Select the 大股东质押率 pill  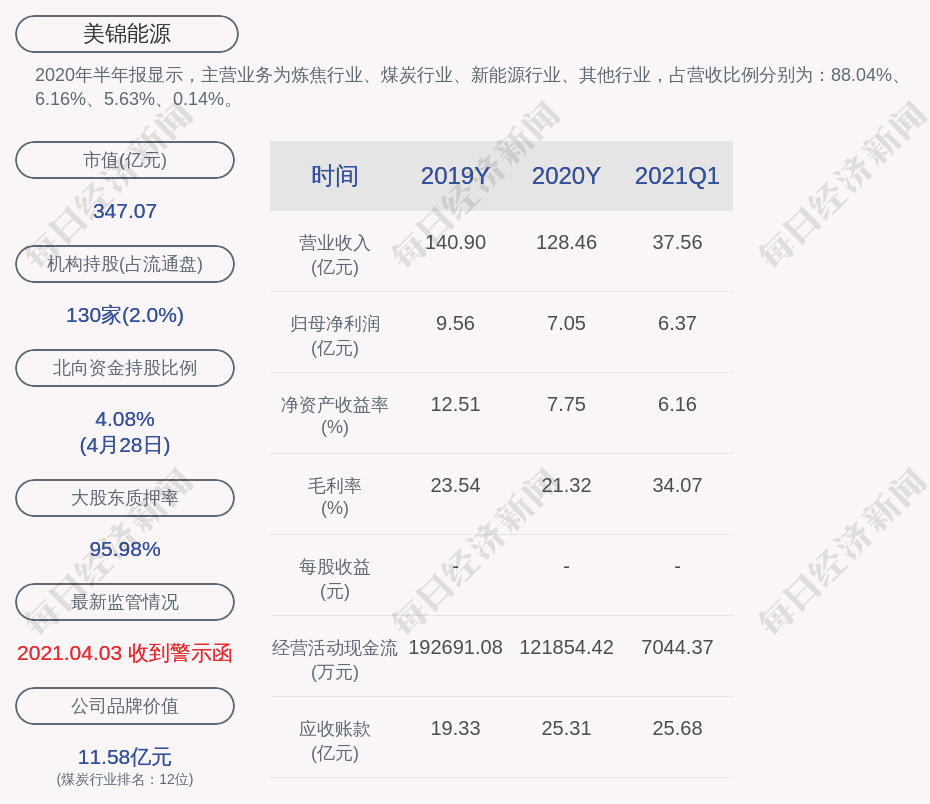(x=125, y=498)
